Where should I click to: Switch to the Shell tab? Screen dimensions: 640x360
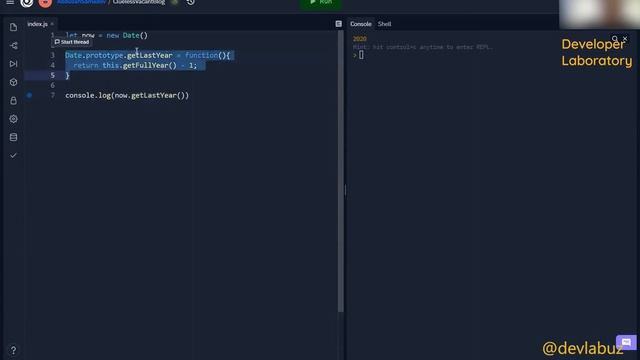[384, 24]
